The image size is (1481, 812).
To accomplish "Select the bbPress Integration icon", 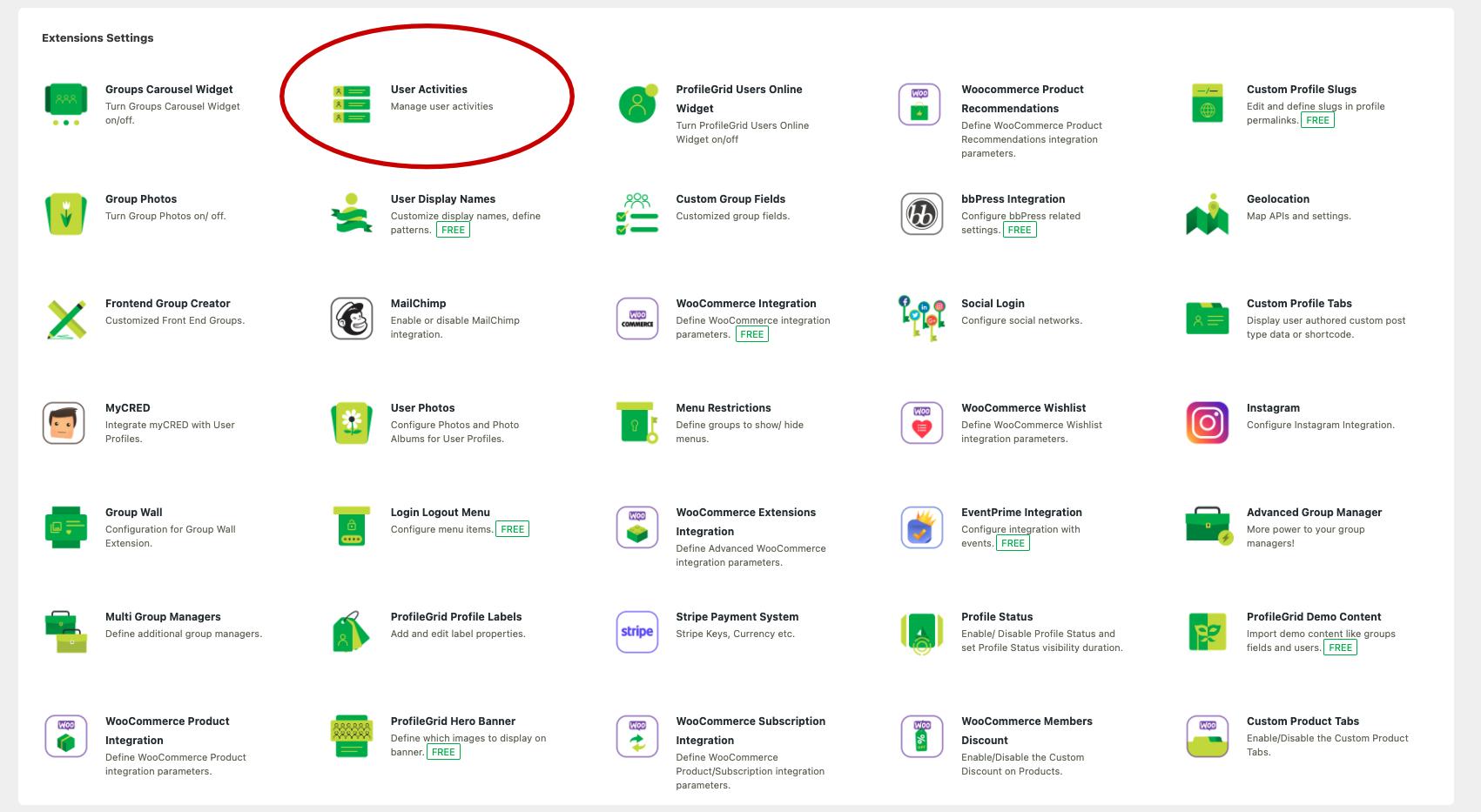I will [921, 214].
